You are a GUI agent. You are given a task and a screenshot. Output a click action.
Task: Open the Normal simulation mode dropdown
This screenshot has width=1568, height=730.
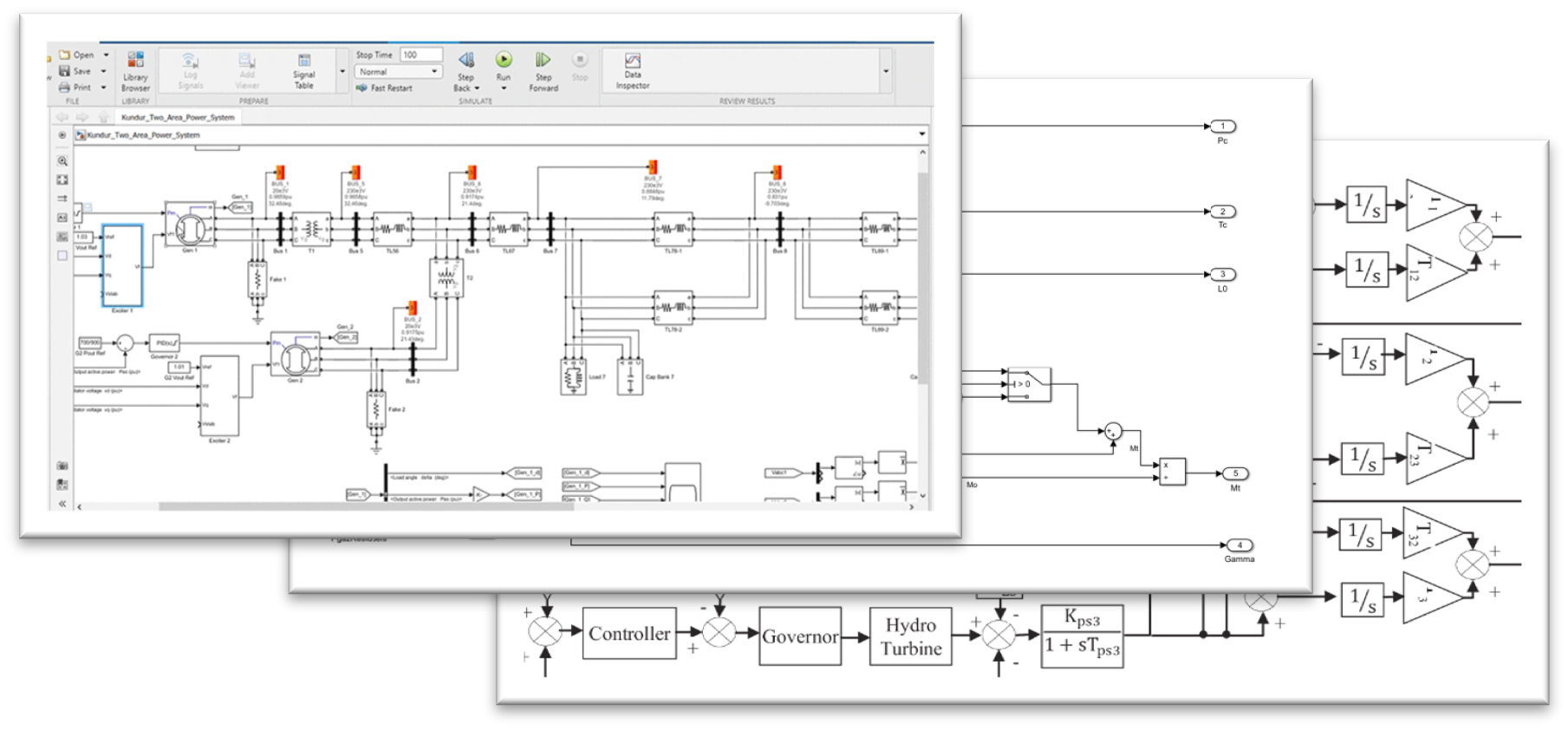pyautogui.click(x=398, y=72)
